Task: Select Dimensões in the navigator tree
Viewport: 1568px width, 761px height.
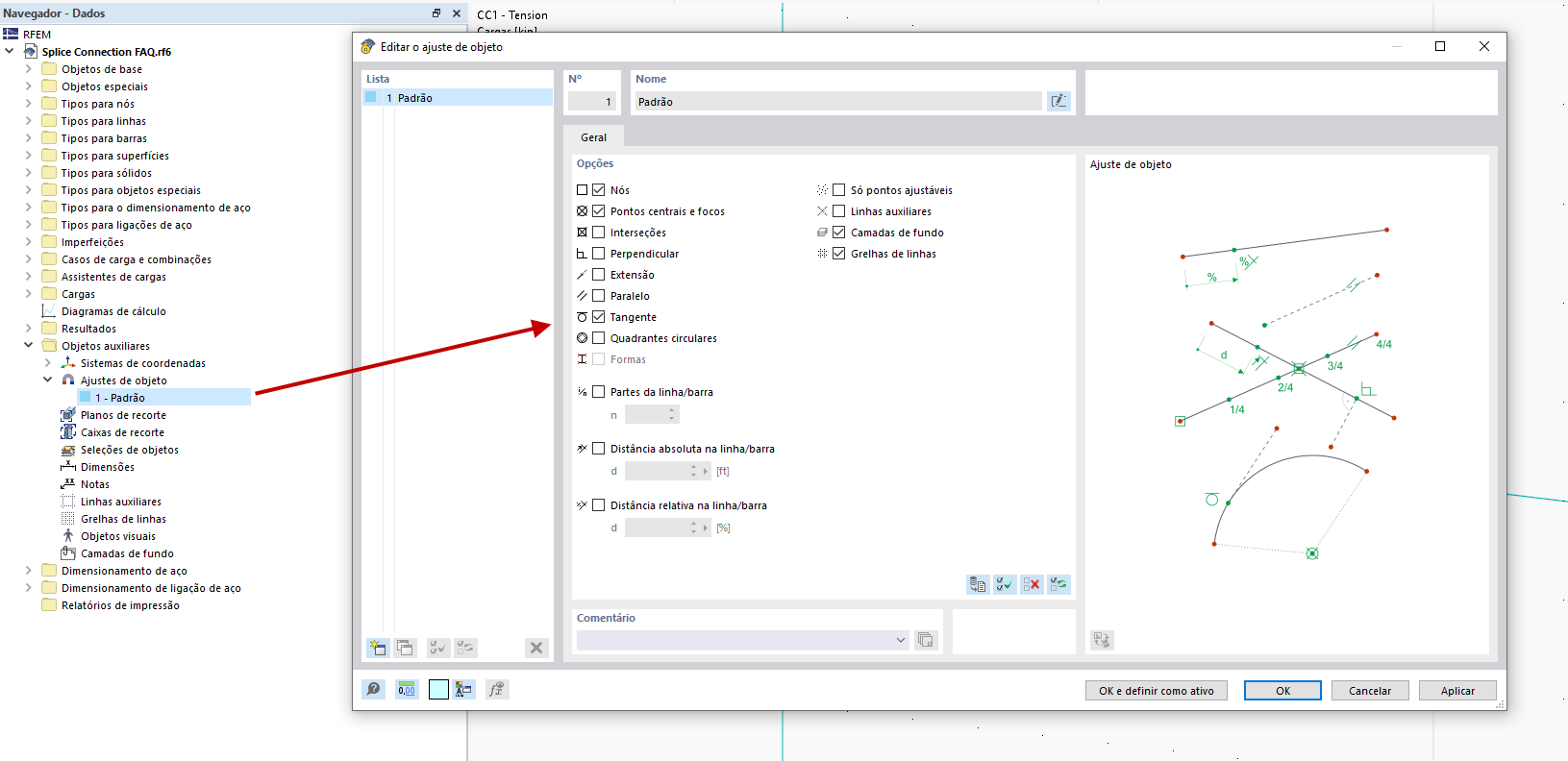Action: click(108, 467)
